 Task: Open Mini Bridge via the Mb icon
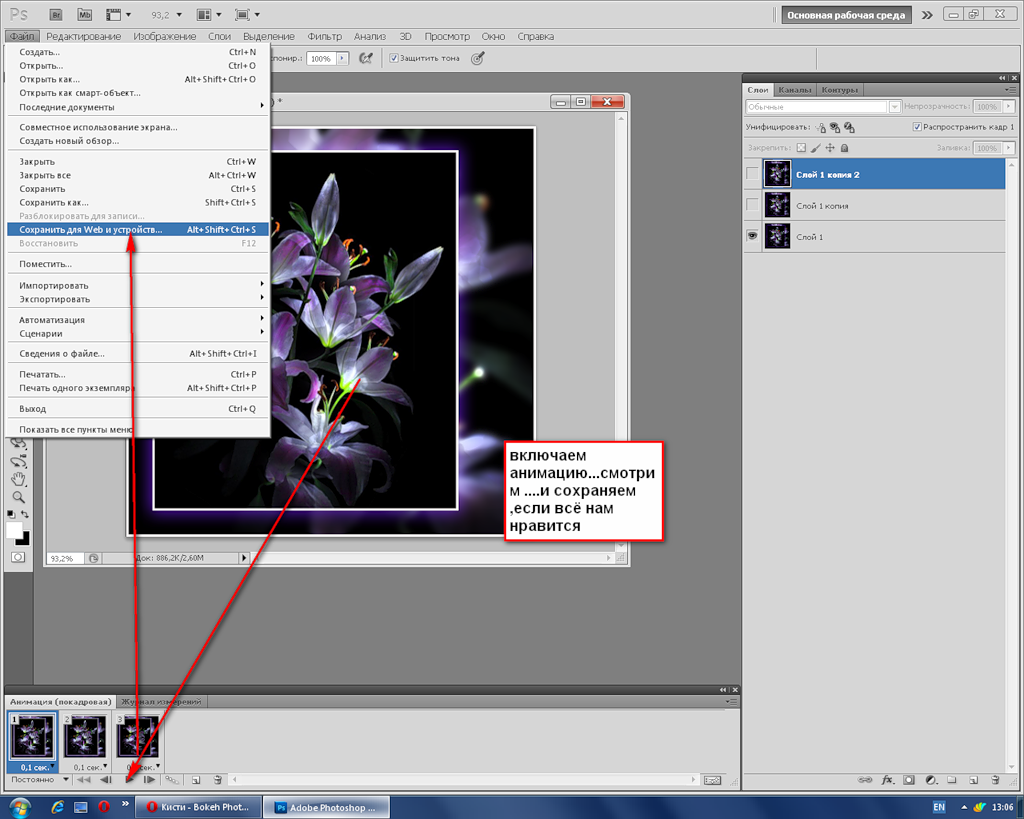tap(85, 15)
